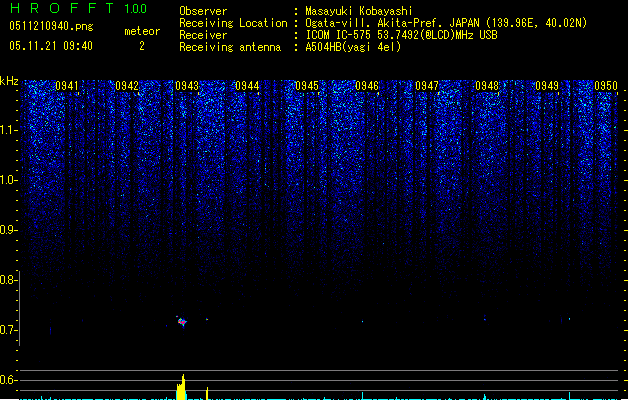The width and height of the screenshot is (629, 400).
Task: Click the 0949 time marker
Action: (x=547, y=86)
